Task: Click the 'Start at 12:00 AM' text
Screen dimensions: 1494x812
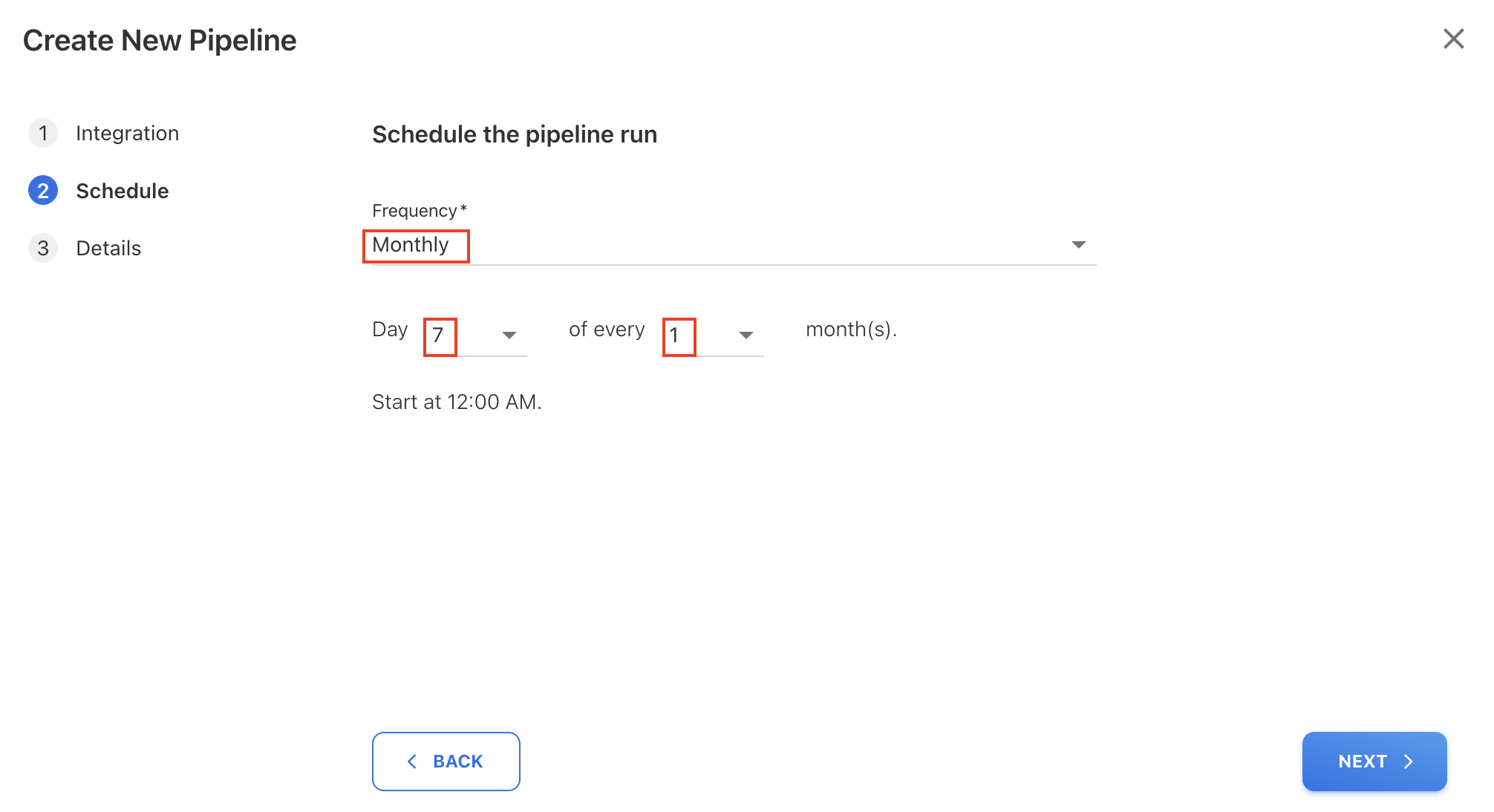Action: click(x=457, y=402)
